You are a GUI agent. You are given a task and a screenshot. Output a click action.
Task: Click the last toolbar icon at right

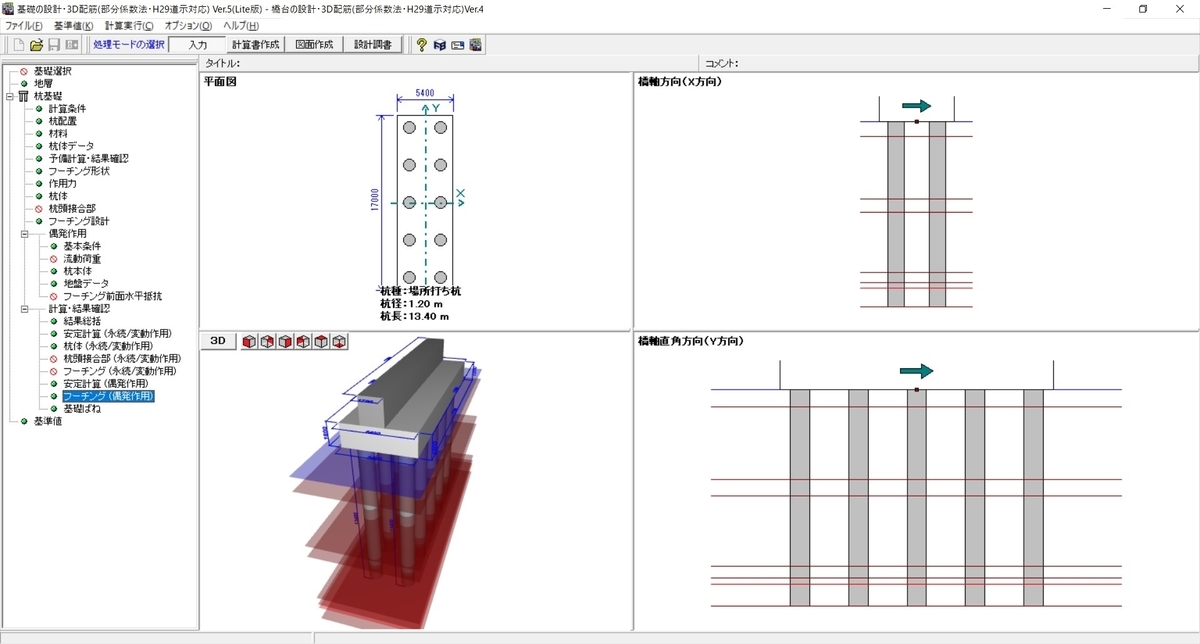[476, 45]
